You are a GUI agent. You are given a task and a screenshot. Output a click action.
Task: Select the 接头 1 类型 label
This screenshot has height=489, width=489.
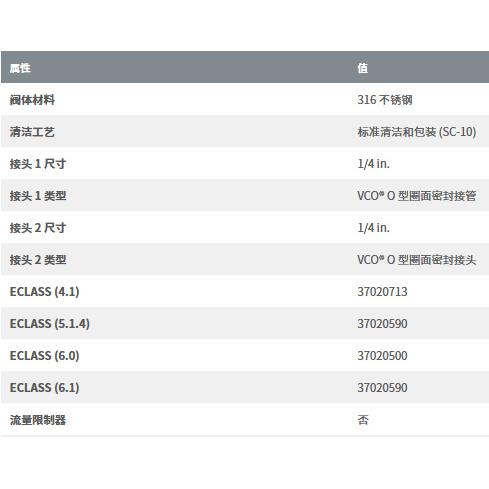(x=38, y=196)
